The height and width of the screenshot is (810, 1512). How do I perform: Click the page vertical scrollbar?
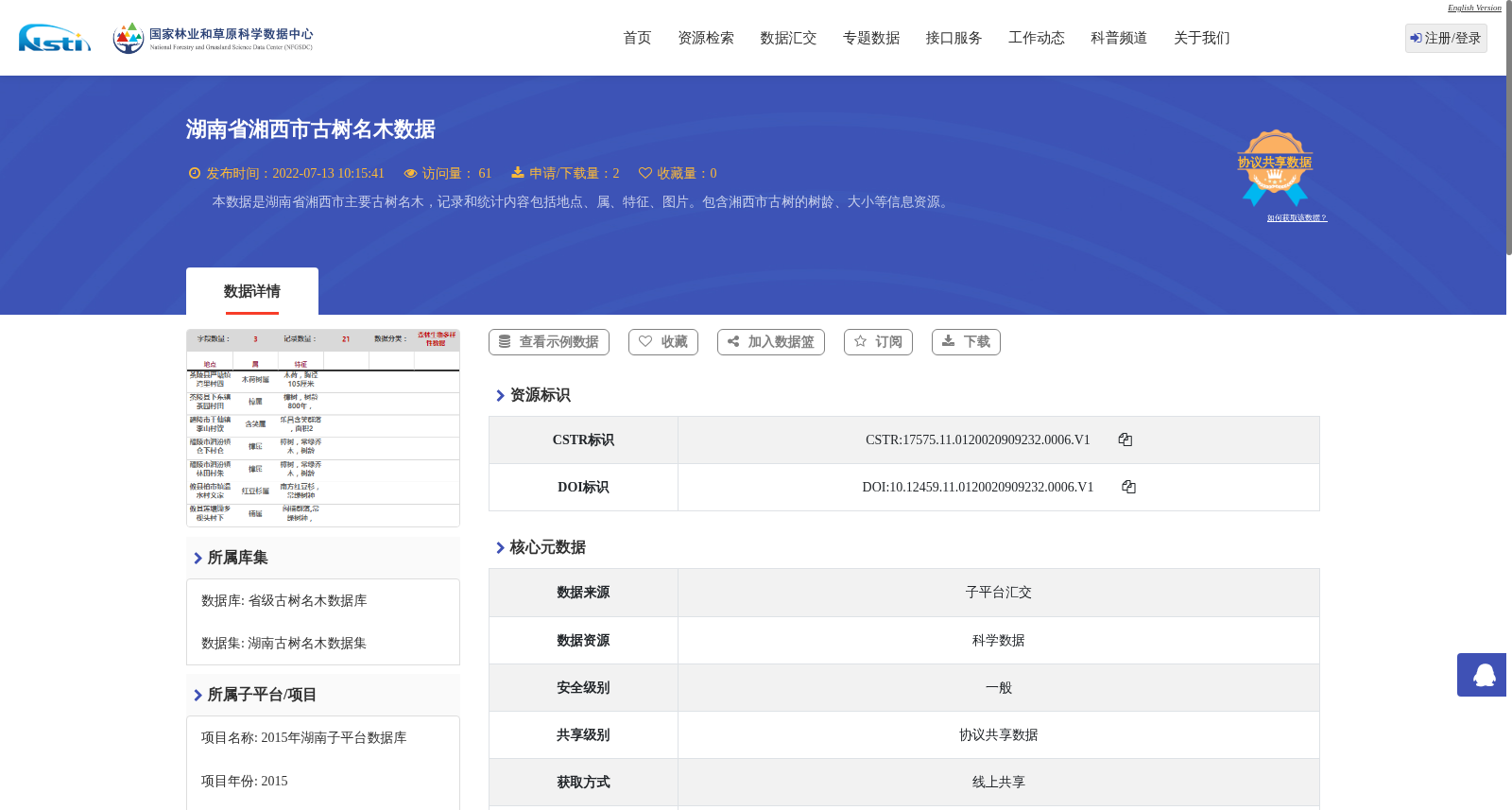(x=1509, y=128)
